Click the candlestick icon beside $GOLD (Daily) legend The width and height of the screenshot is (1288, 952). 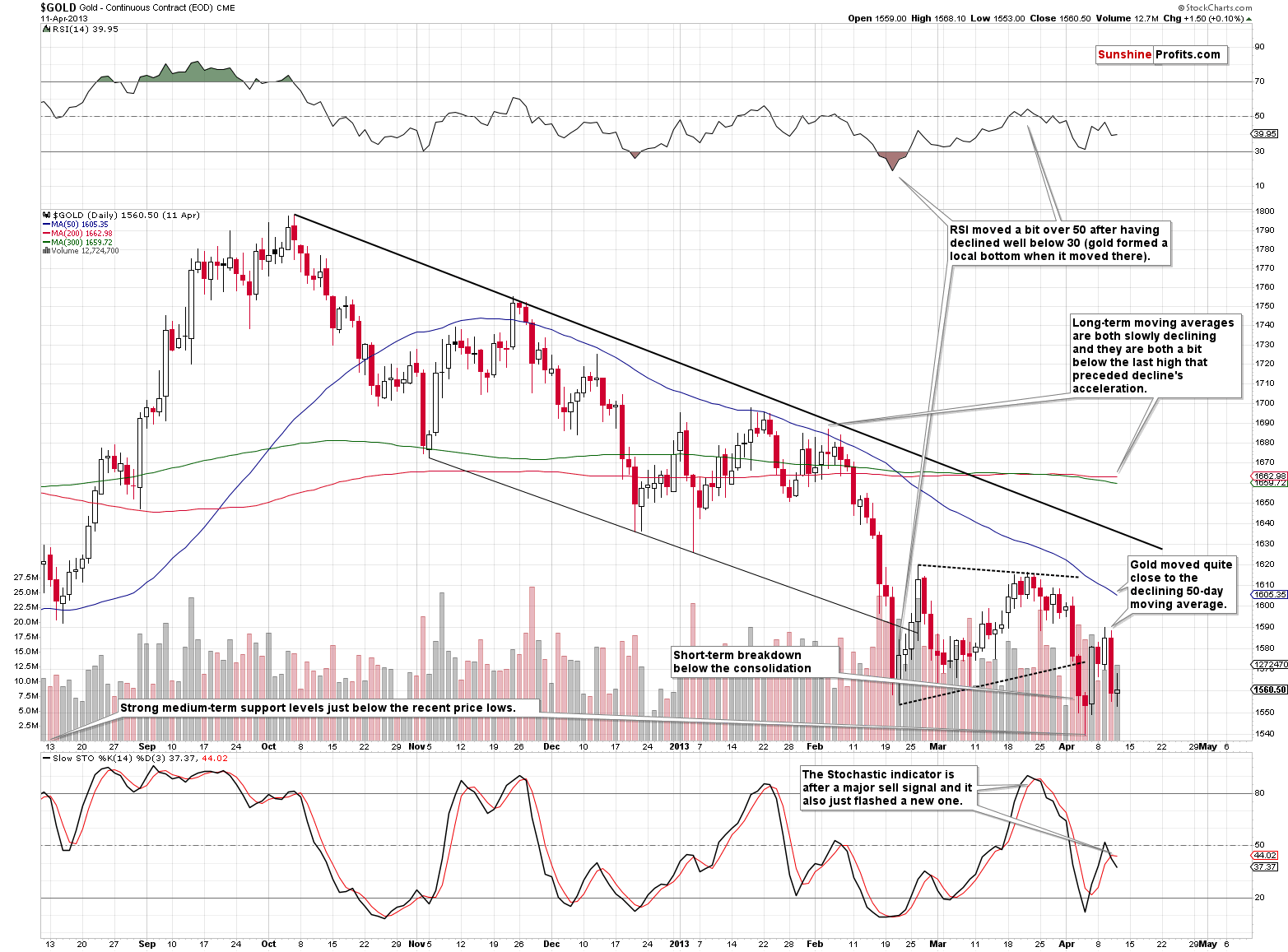[46, 215]
